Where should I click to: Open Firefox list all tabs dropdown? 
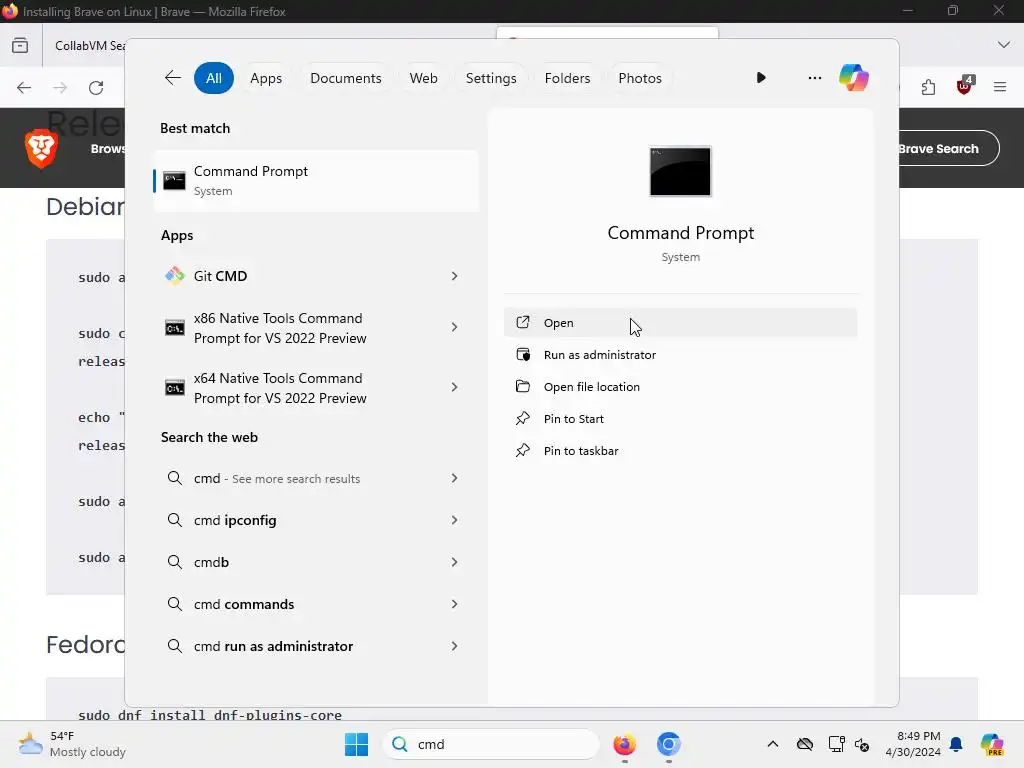(1004, 44)
